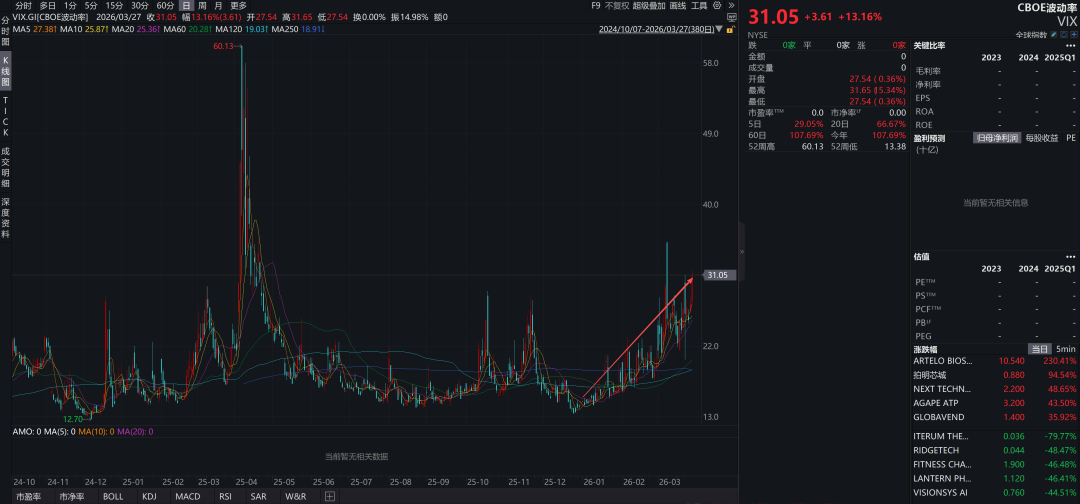Open ARTELO BIOS... gainer row
Image resolution: width=1080 pixels, height=504 pixels.
tap(995, 361)
